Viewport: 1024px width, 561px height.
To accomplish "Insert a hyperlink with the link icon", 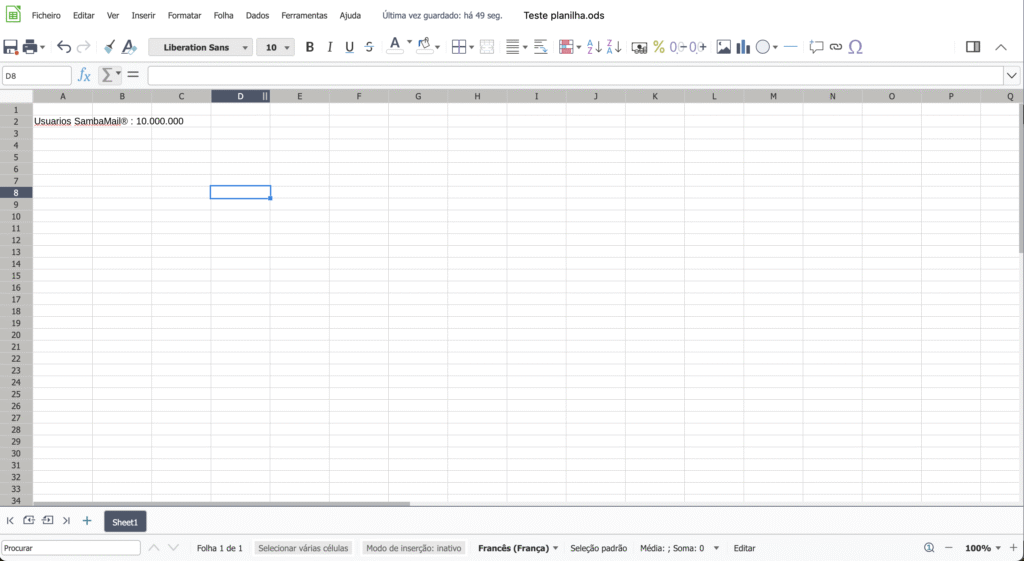I will pyautogui.click(x=836, y=47).
